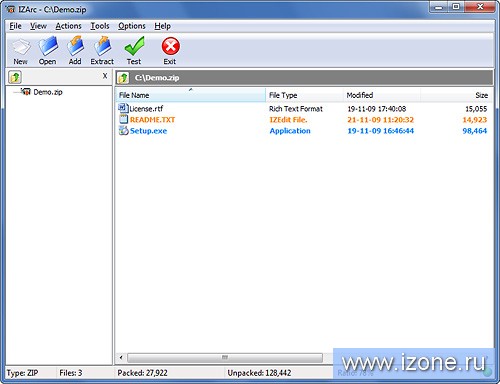500x384 pixels.
Task: Click the Unpacked: 128,442 status entry
Action: pyautogui.click(x=259, y=373)
